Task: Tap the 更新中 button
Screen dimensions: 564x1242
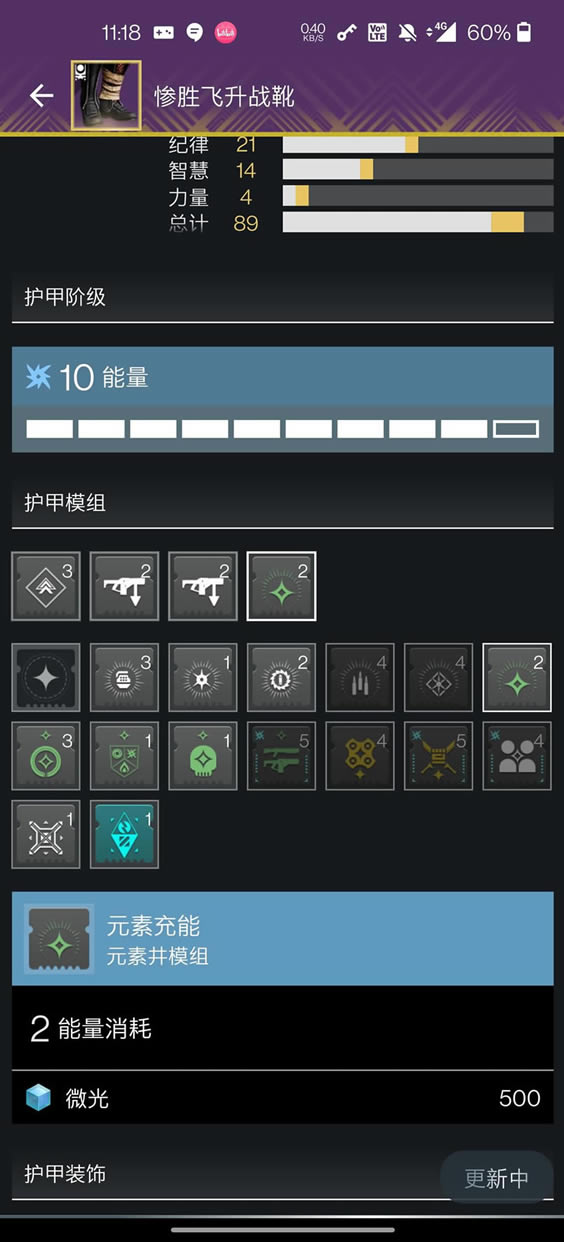Action: [x=497, y=1178]
